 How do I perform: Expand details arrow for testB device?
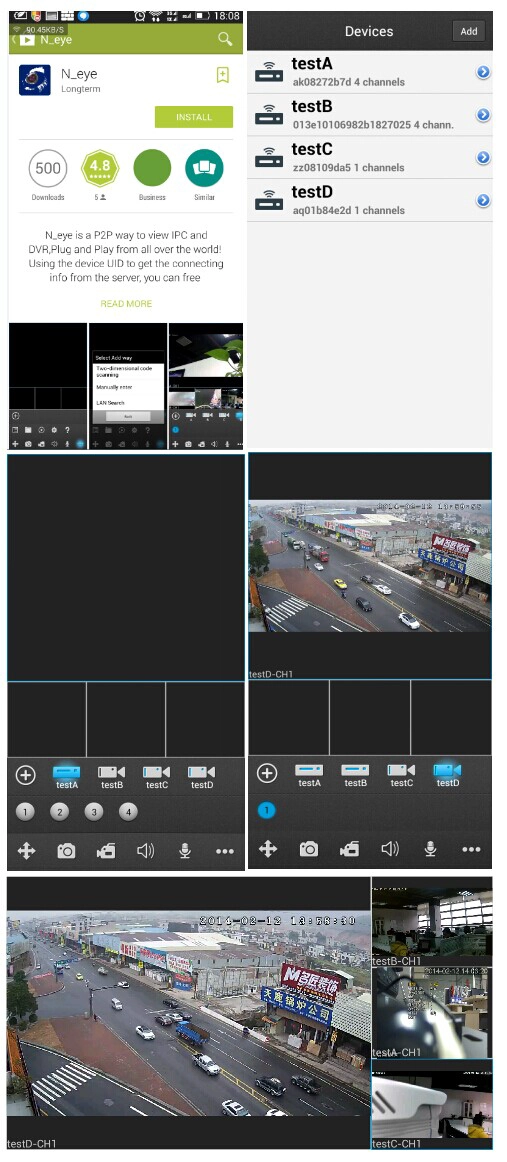click(x=483, y=115)
